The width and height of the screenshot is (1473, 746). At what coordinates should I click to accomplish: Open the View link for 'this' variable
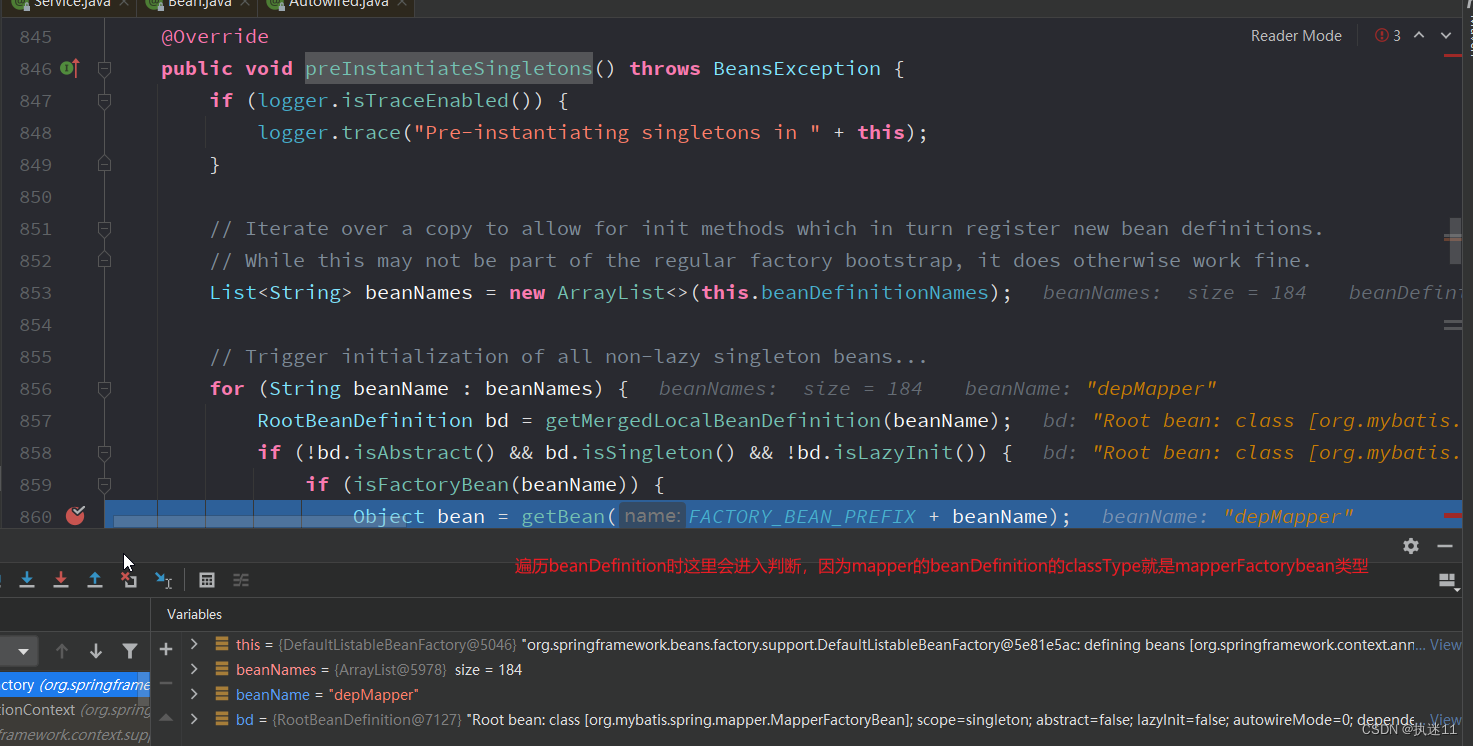click(x=1446, y=645)
